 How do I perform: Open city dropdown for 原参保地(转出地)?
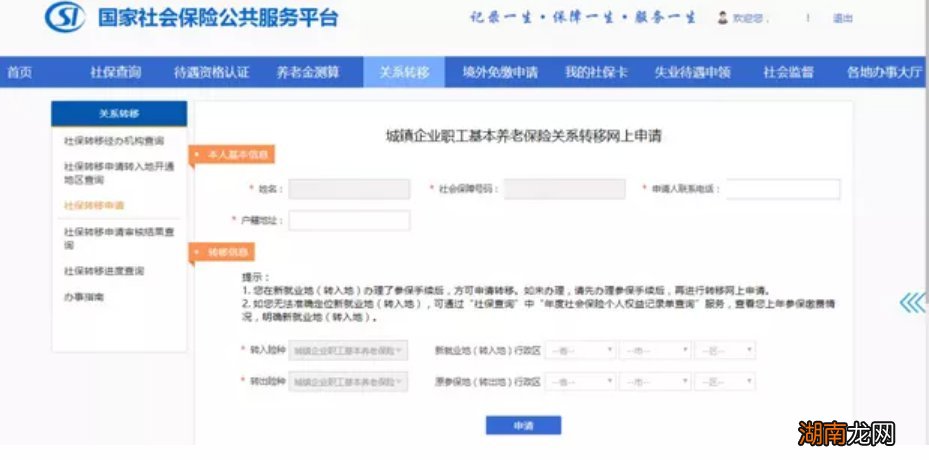pos(655,381)
